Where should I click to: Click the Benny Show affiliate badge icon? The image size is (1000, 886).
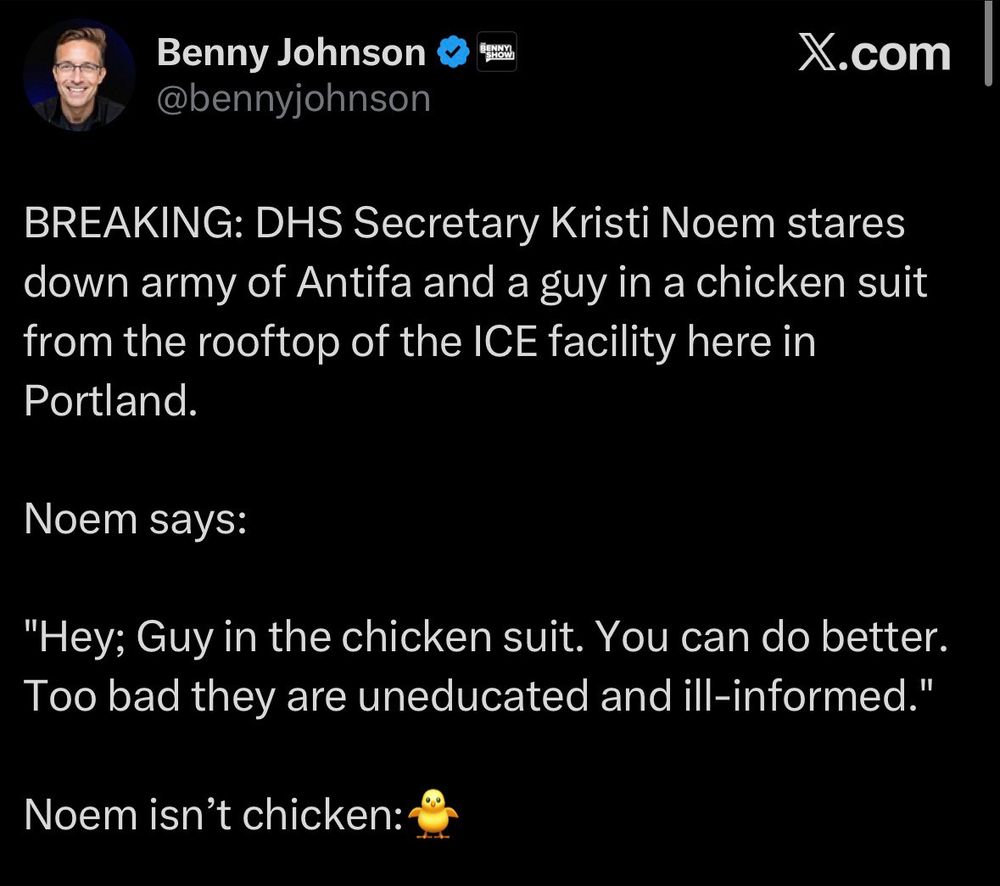coord(497,53)
